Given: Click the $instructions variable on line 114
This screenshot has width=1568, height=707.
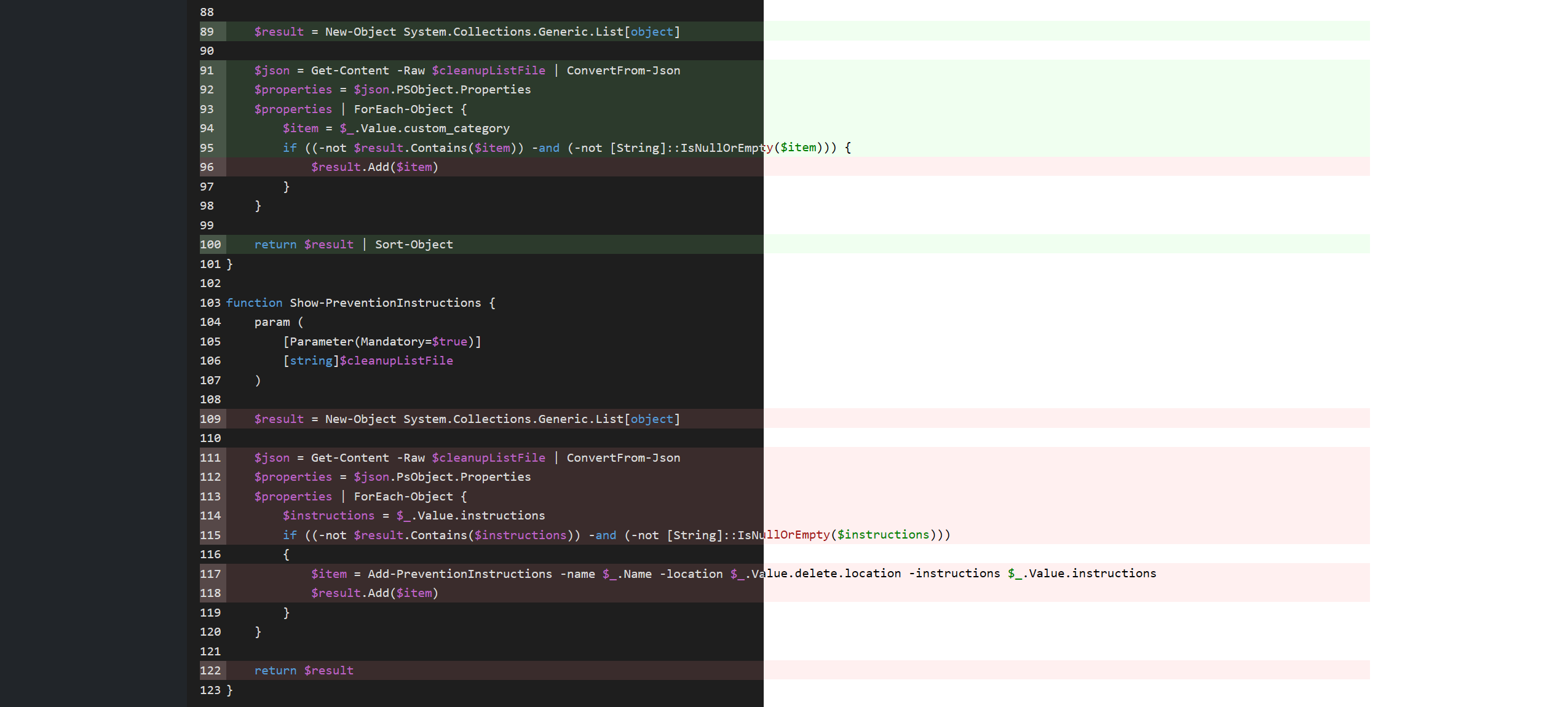Looking at the screenshot, I should point(328,515).
